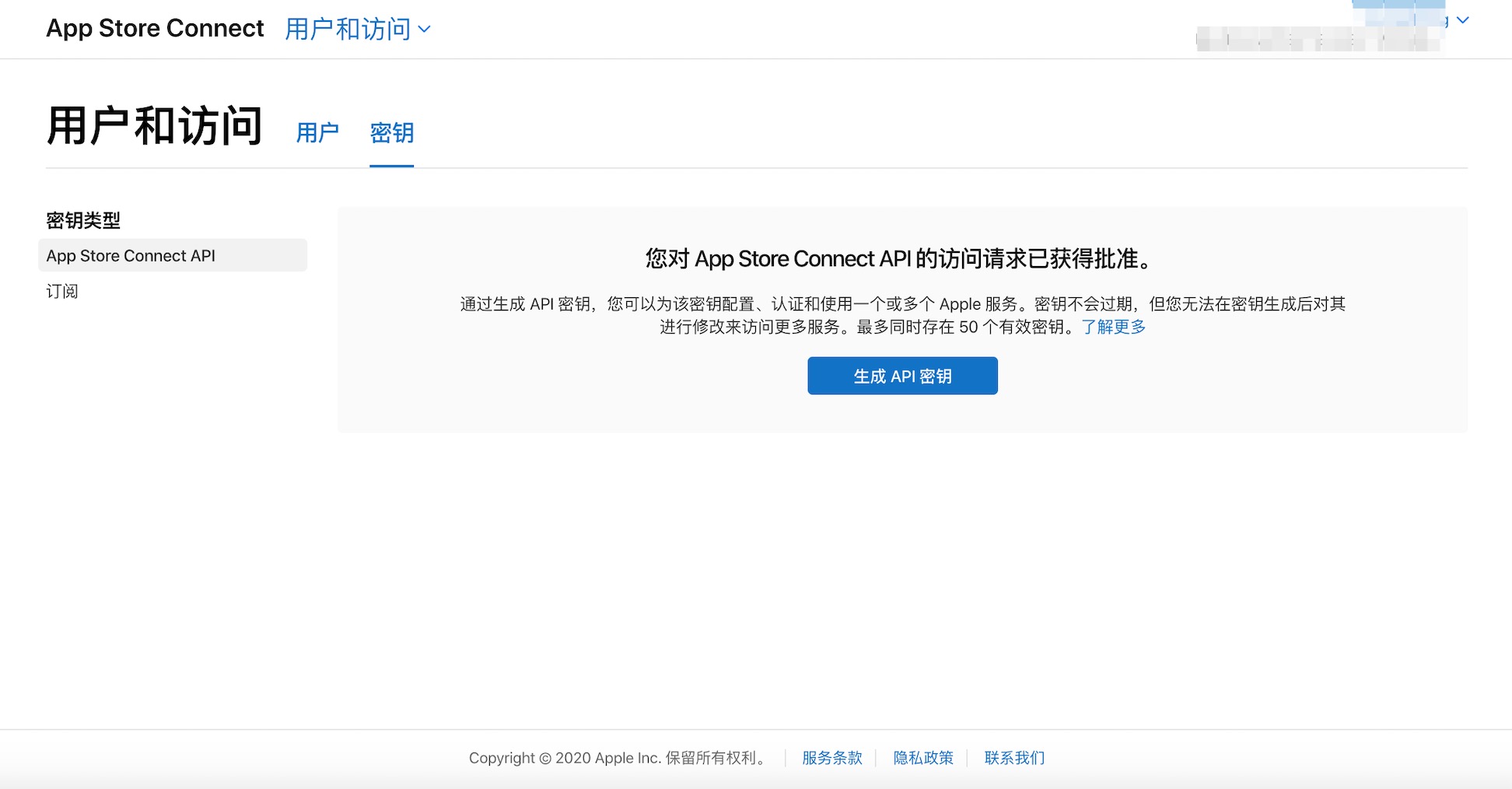Click the 用户和访问 page heading
1512x789 pixels.
click(154, 126)
